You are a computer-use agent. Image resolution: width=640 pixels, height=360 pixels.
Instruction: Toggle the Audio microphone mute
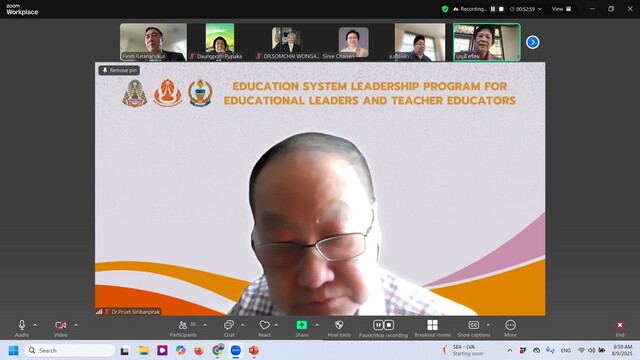(x=22, y=329)
